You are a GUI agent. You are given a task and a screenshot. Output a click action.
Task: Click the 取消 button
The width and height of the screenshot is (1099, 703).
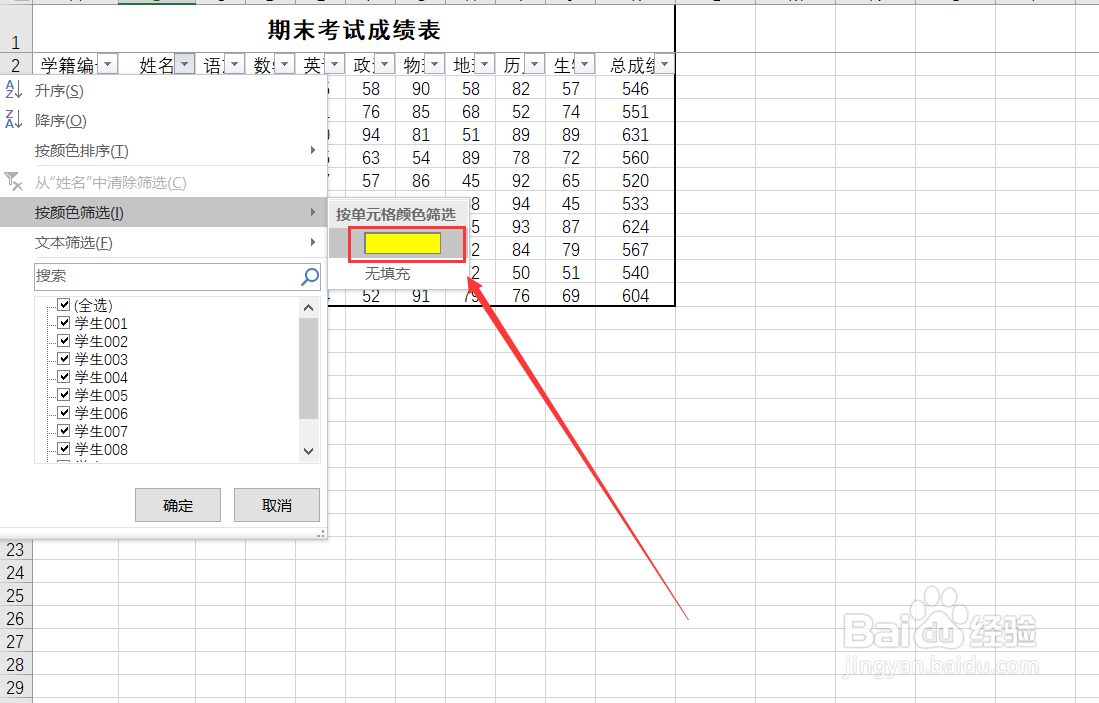click(x=277, y=505)
